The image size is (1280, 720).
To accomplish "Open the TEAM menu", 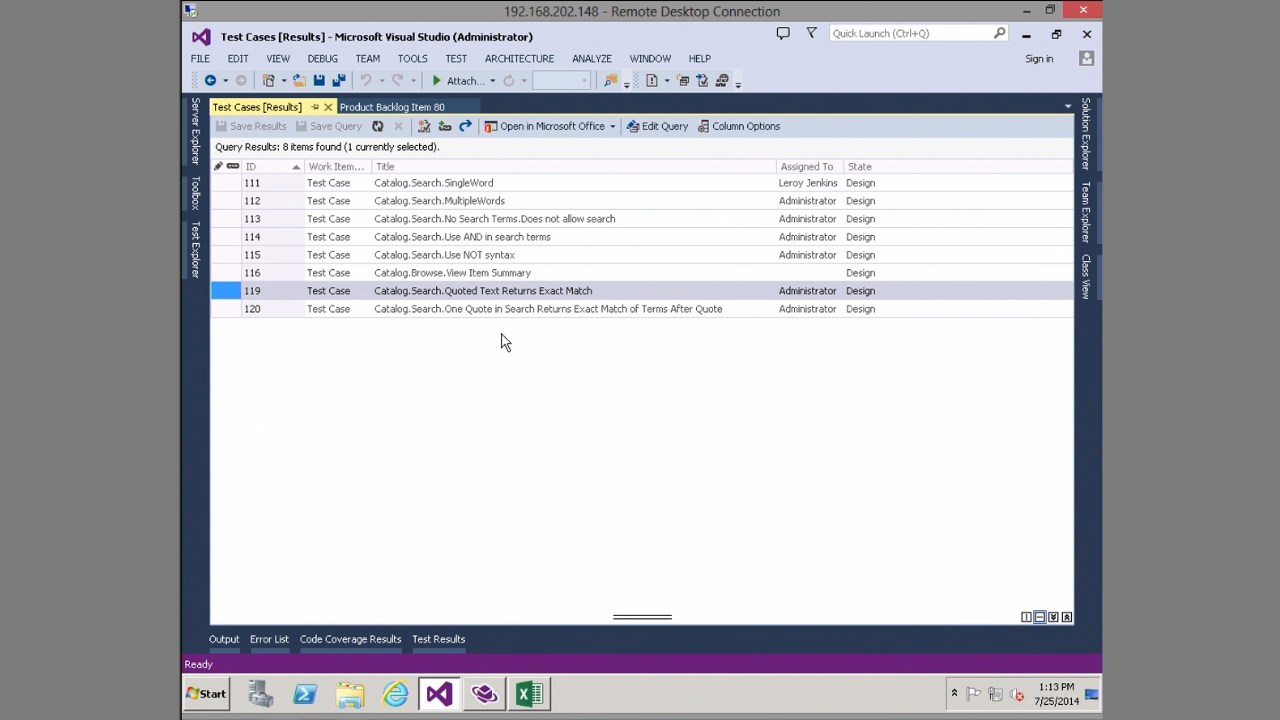I will pyautogui.click(x=367, y=59).
